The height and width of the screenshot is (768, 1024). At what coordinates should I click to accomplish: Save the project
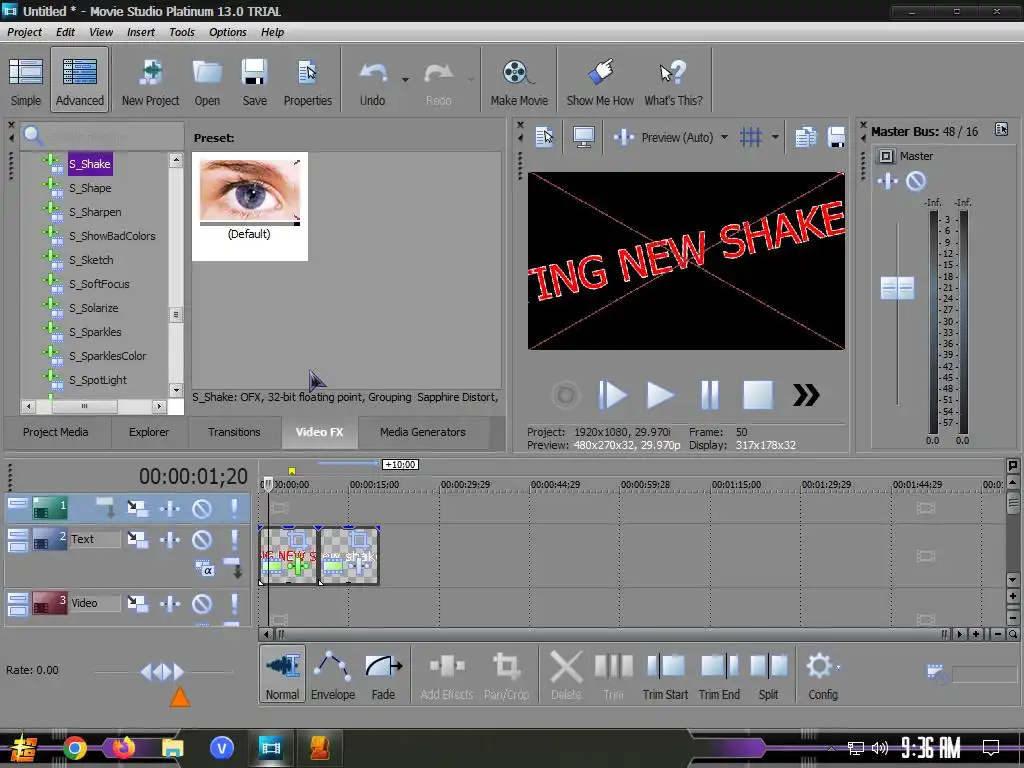(x=254, y=82)
